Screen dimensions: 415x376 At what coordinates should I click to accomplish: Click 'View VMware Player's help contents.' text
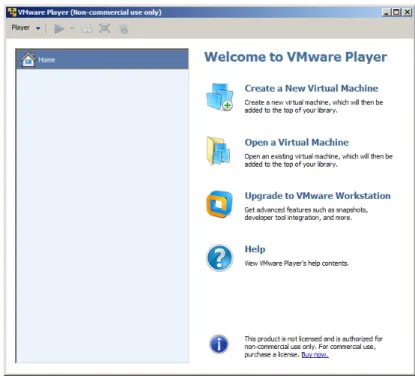point(297,263)
